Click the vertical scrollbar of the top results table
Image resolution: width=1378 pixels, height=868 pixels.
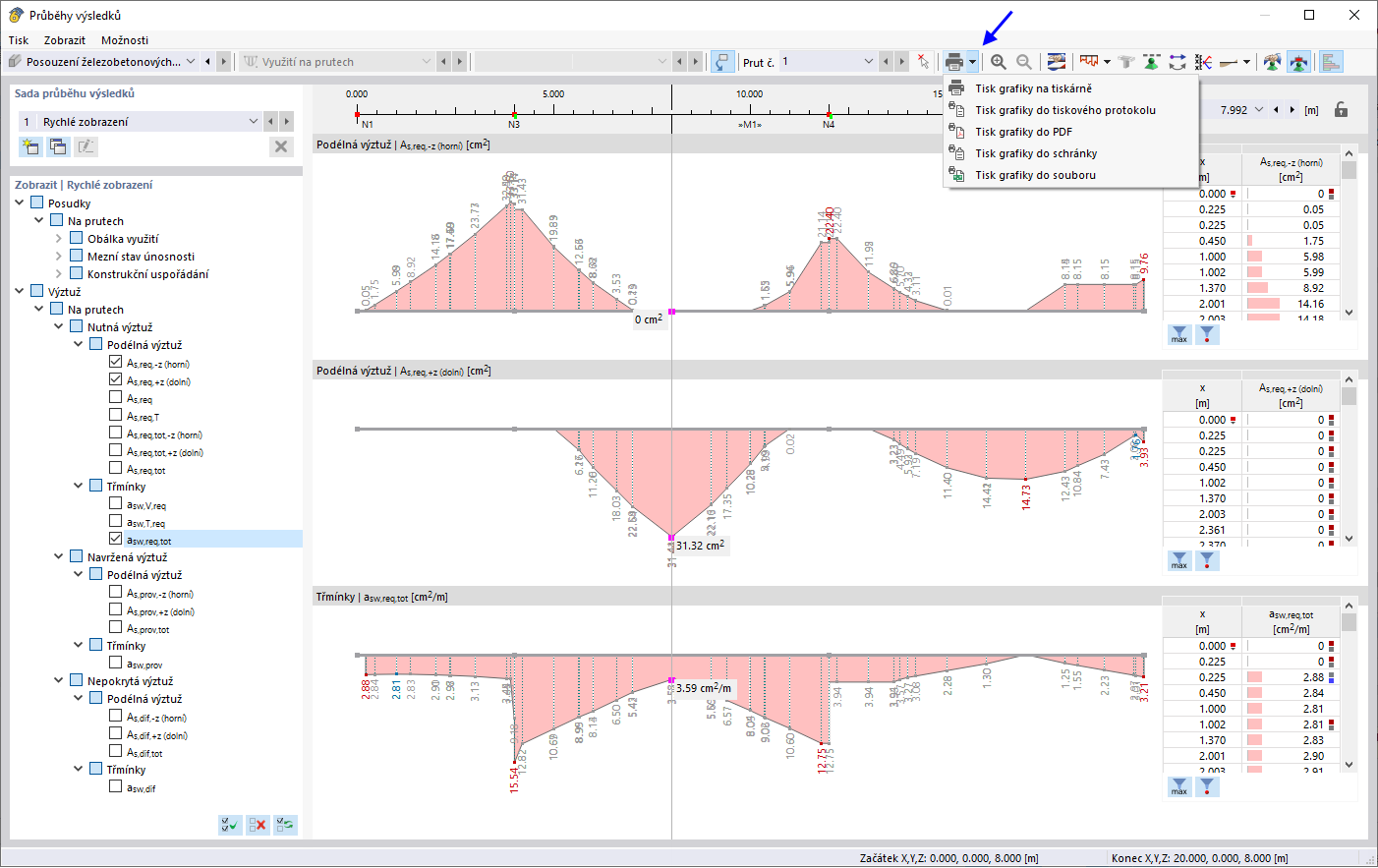1349,232
